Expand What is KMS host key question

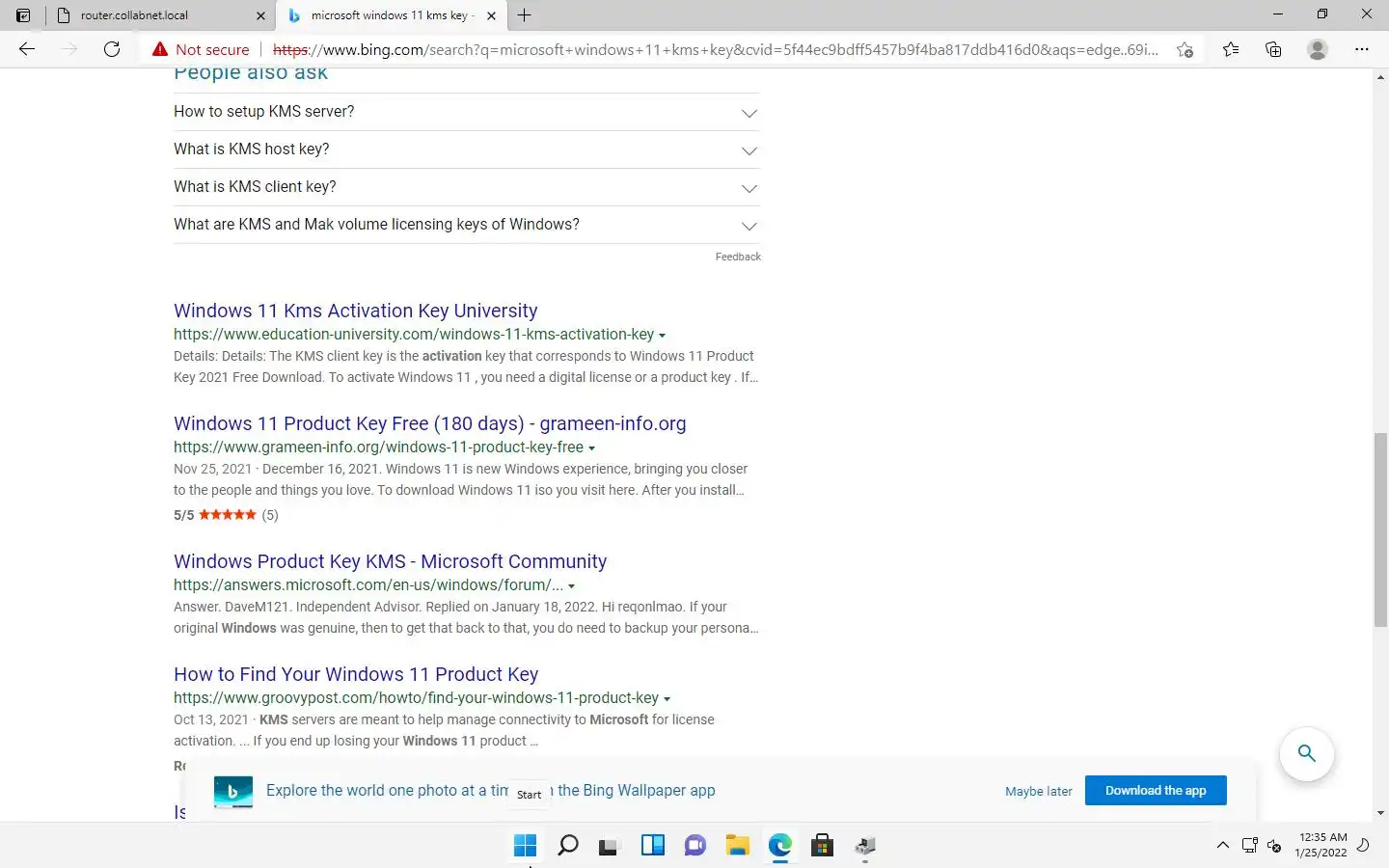[467, 149]
